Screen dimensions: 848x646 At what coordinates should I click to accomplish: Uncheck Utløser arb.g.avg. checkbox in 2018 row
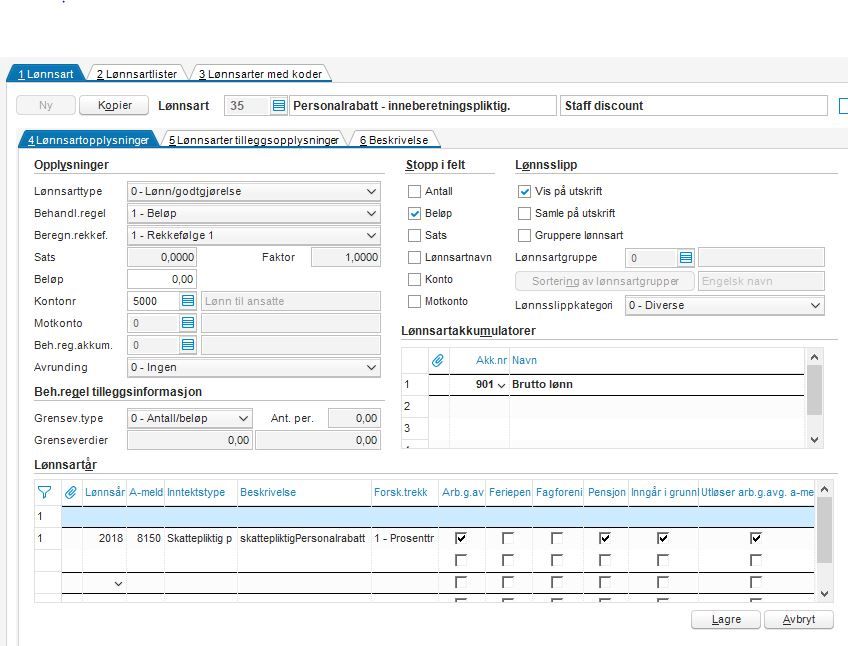[756, 538]
